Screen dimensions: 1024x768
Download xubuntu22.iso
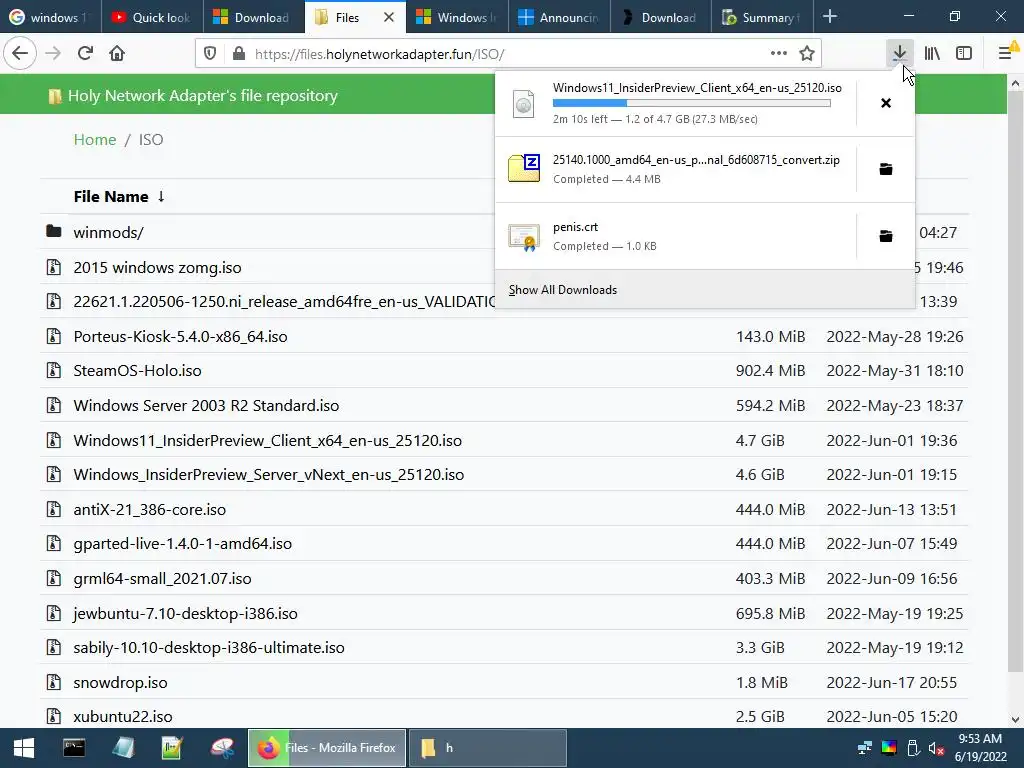(x=123, y=716)
